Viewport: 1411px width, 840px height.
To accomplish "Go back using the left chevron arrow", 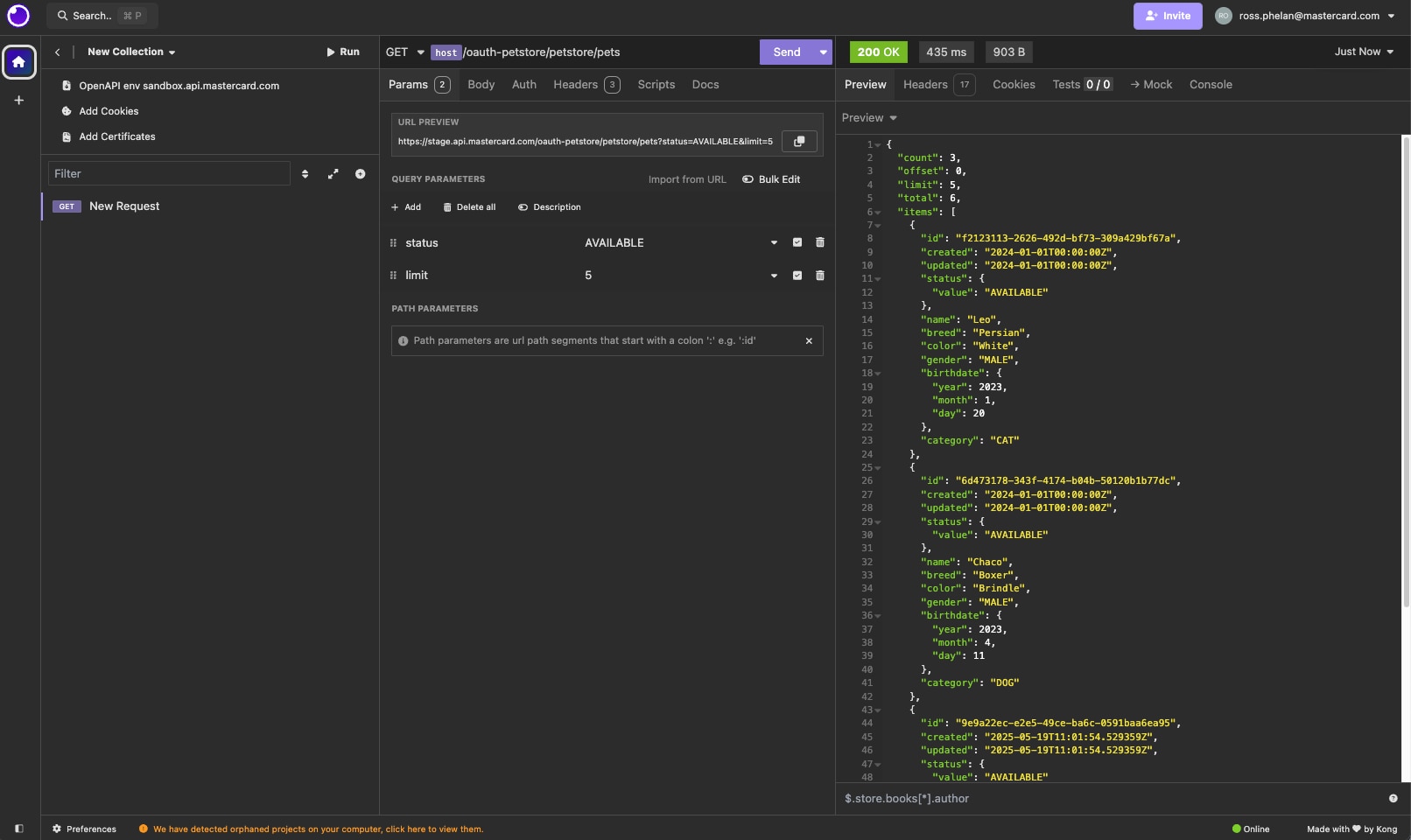I will click(x=58, y=52).
